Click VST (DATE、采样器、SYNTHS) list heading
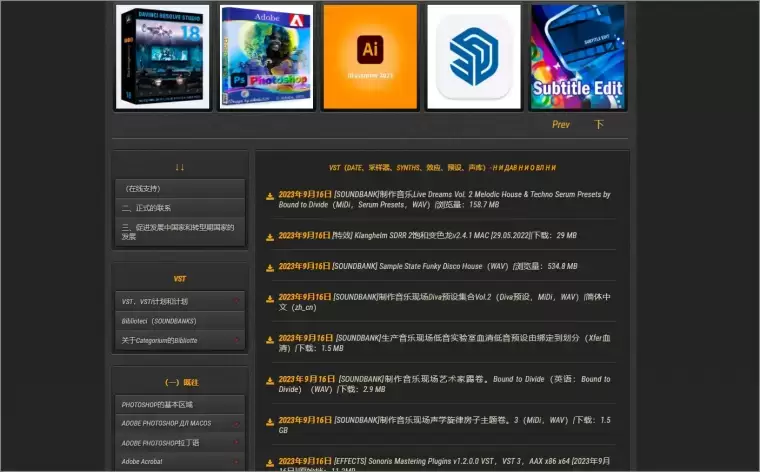Screen dimensions: 760x472 coord(442,168)
